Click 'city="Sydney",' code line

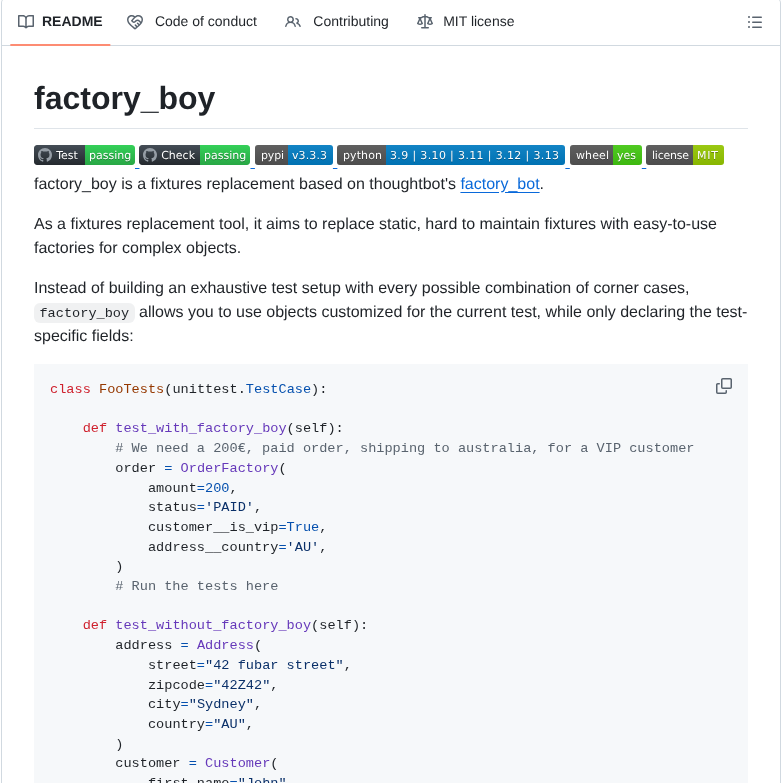pos(204,704)
